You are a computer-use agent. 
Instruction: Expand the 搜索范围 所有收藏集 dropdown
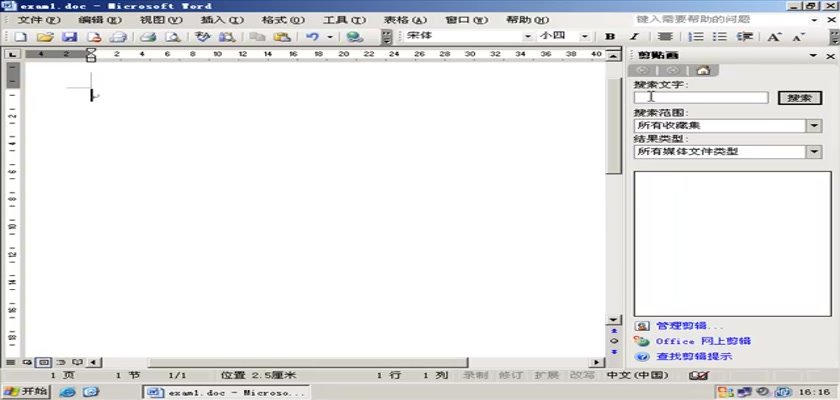coord(814,126)
